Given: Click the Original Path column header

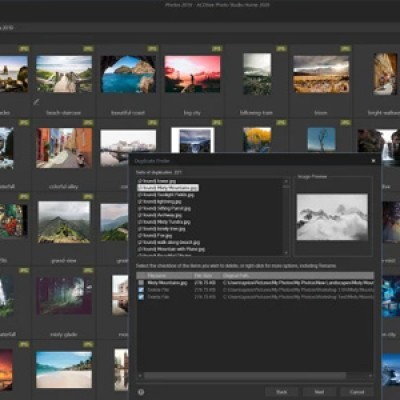Looking at the screenshot, I should (x=297, y=276).
